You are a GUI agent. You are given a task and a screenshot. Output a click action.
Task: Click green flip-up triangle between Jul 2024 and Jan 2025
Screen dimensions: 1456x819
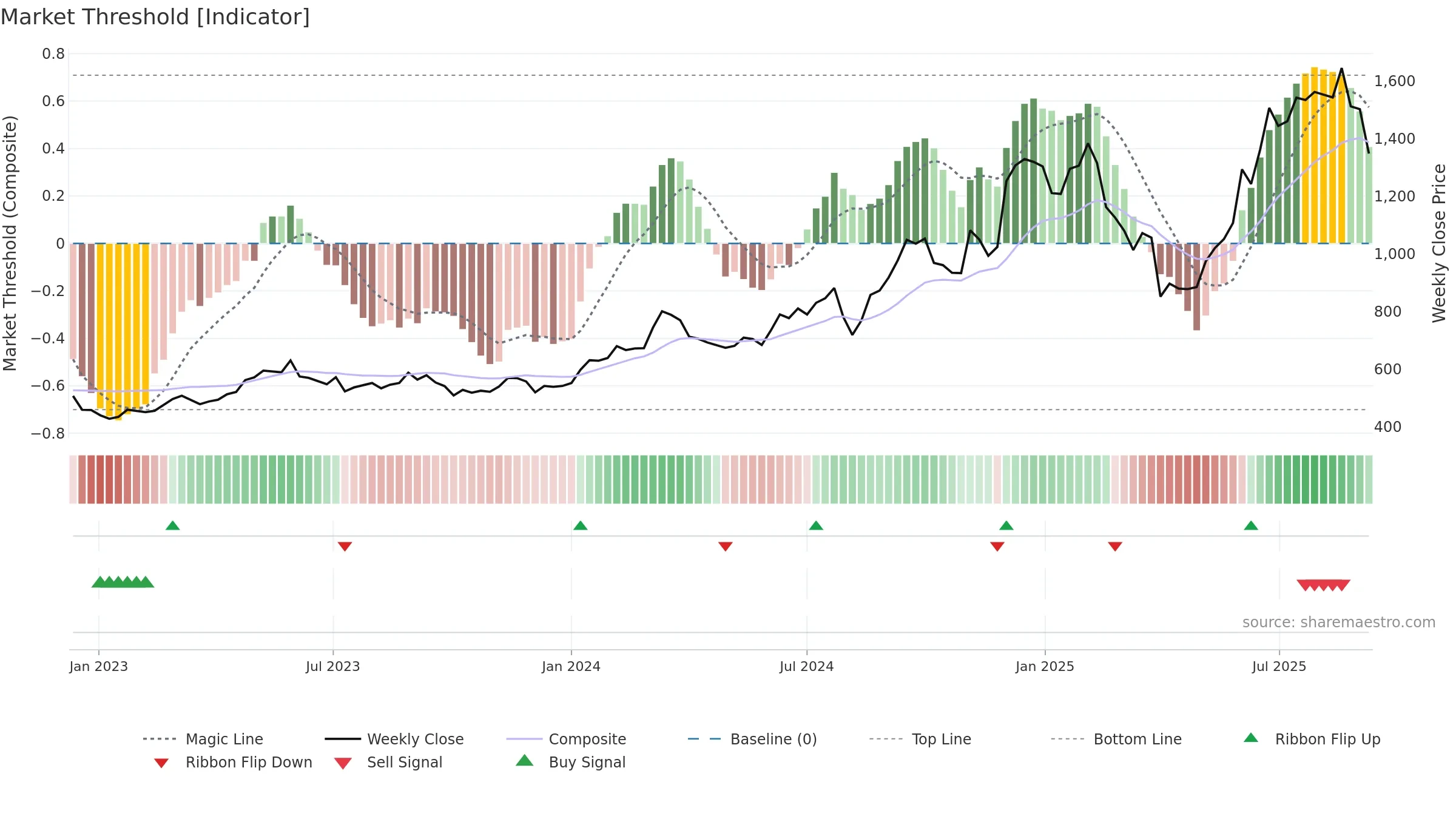pos(1006,525)
